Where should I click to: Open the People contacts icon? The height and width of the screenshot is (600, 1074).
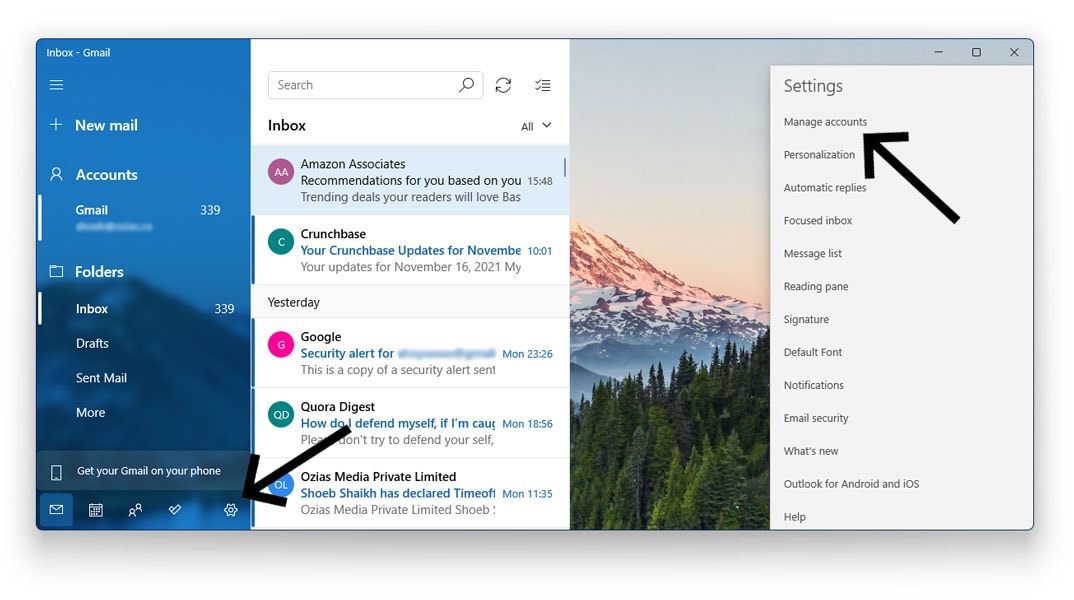pos(135,510)
